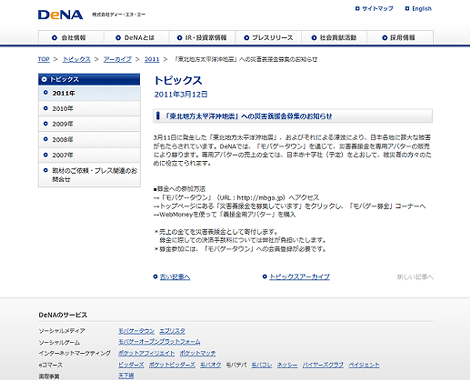Switch to the English site
Viewport: 470px width, 380px height.
point(422,9)
